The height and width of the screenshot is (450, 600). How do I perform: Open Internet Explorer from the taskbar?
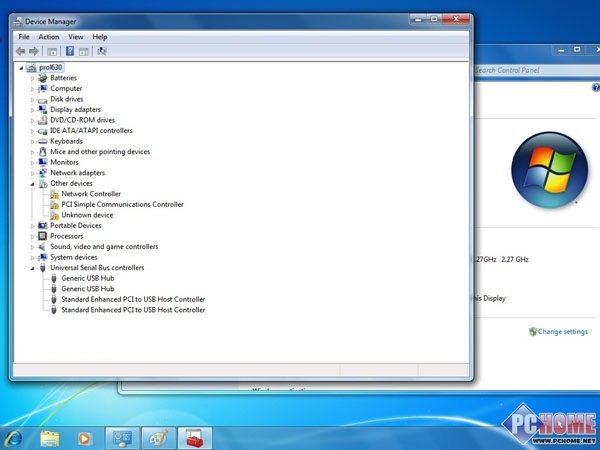click(14, 438)
